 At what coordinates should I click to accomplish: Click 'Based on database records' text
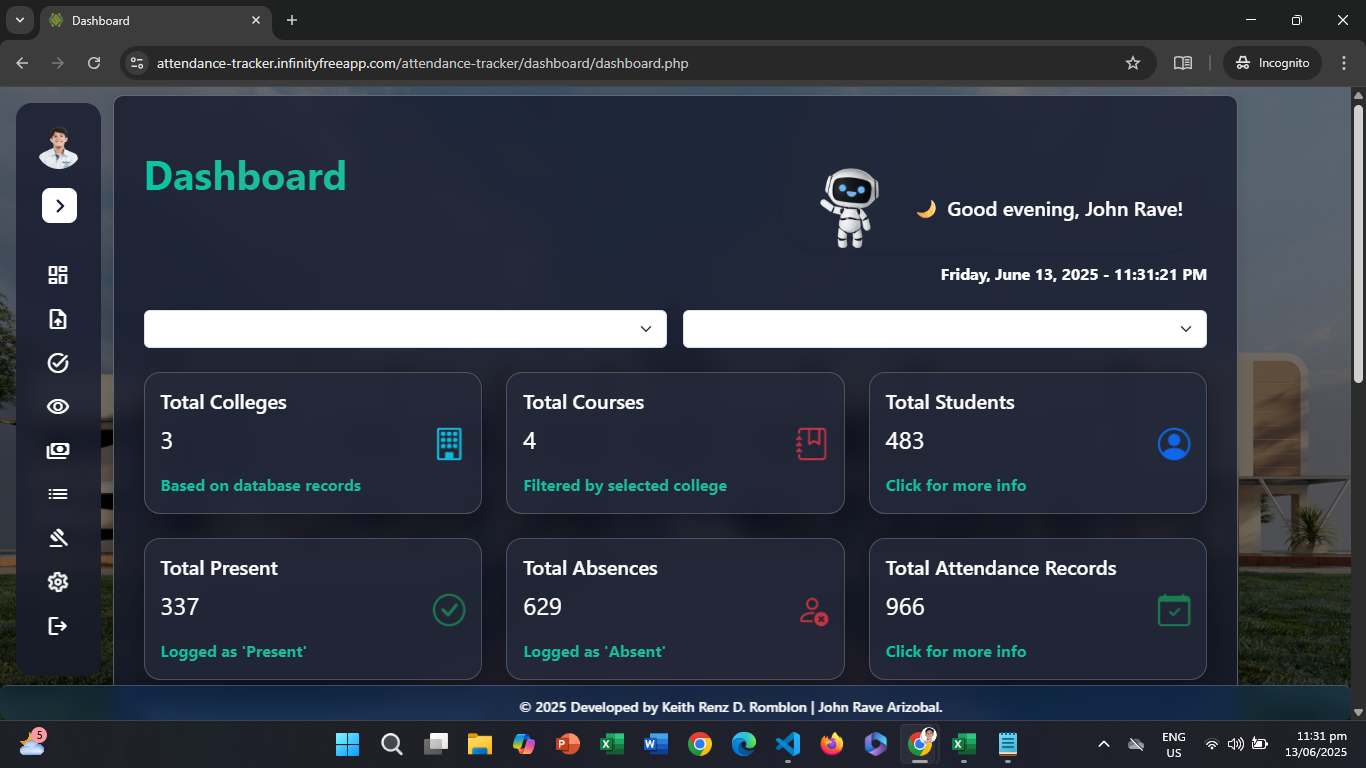tap(261, 485)
